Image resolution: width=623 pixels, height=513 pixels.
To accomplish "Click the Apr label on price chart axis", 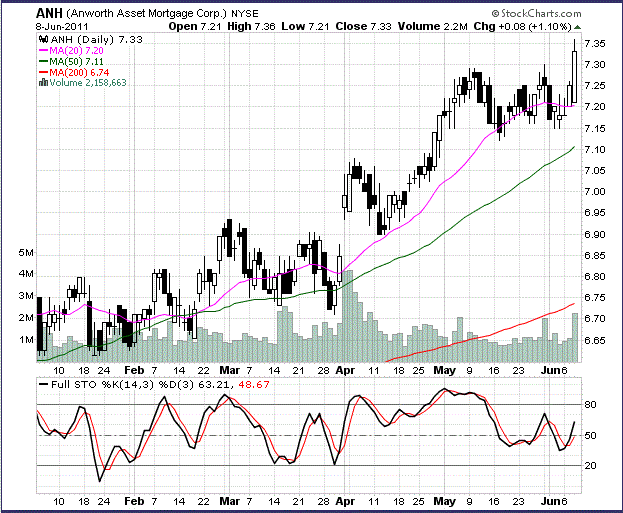I will click(x=345, y=369).
